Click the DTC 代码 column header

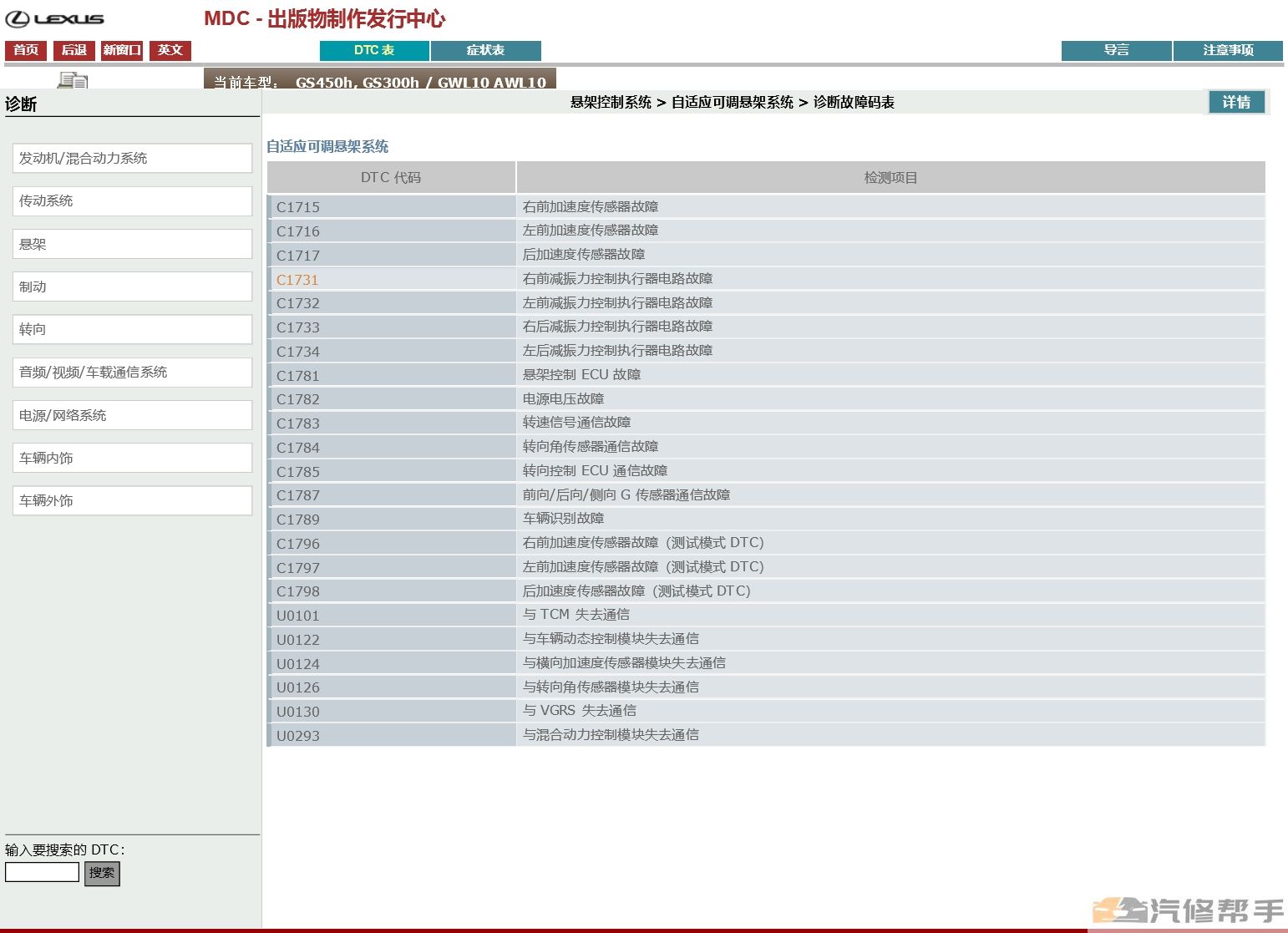(391, 177)
